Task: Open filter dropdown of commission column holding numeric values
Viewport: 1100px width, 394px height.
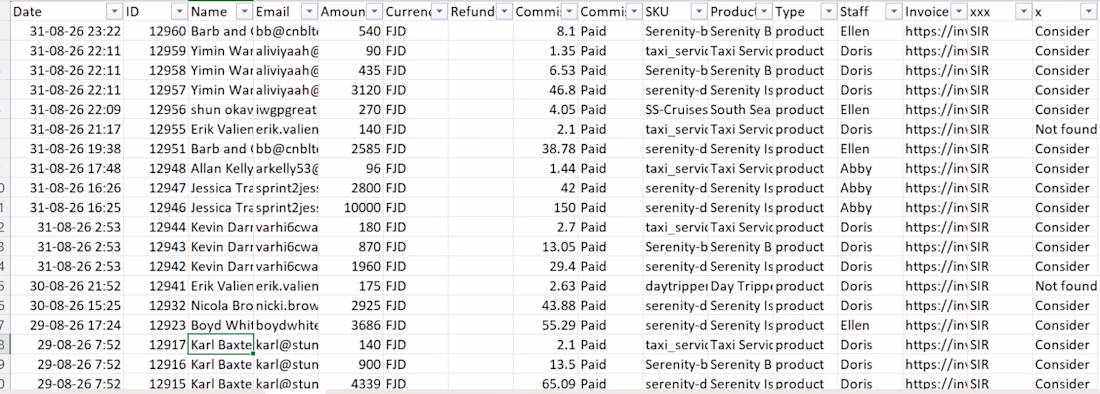Action: [569, 11]
